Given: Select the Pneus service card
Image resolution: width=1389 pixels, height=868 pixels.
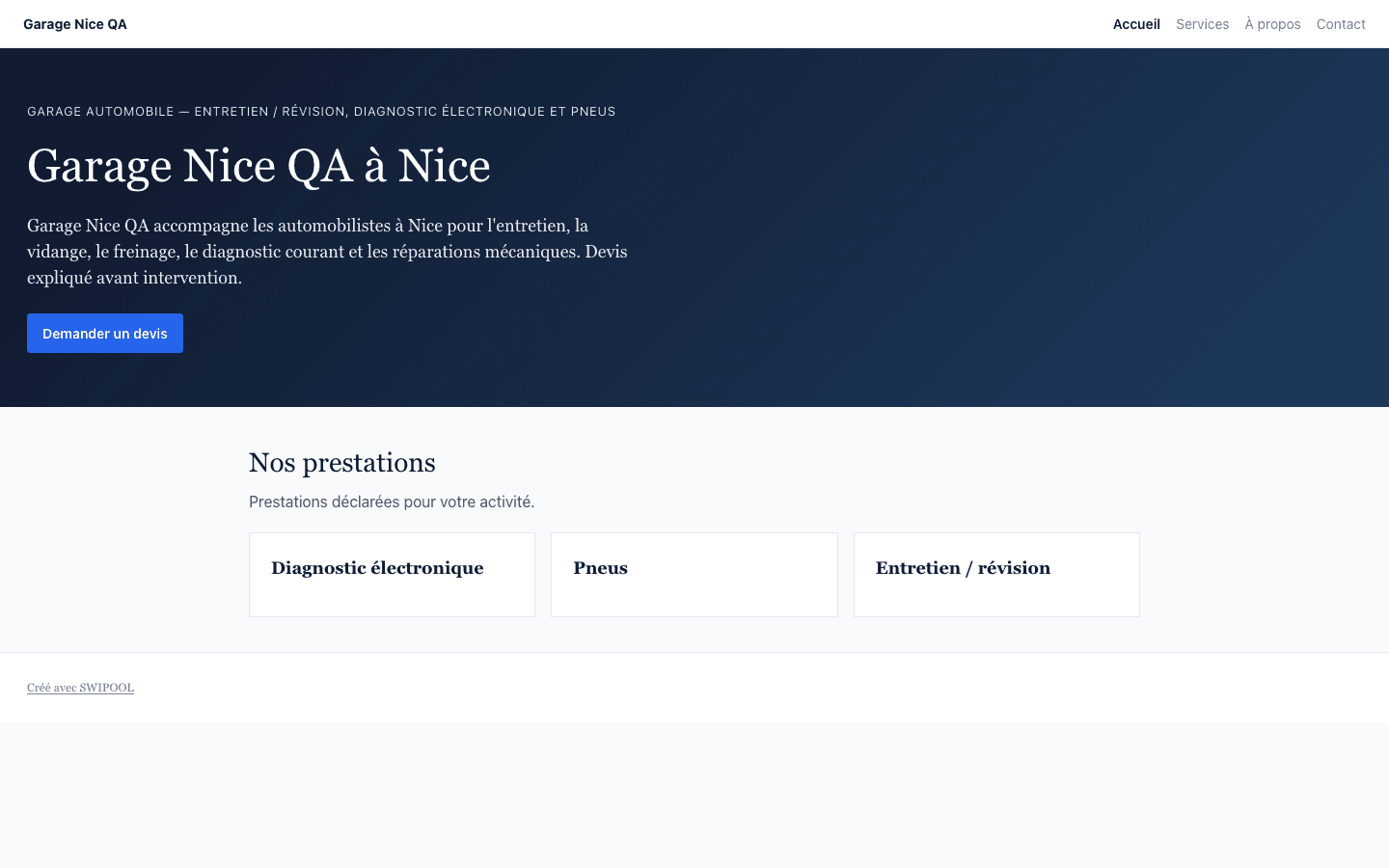Looking at the screenshot, I should [x=694, y=575].
